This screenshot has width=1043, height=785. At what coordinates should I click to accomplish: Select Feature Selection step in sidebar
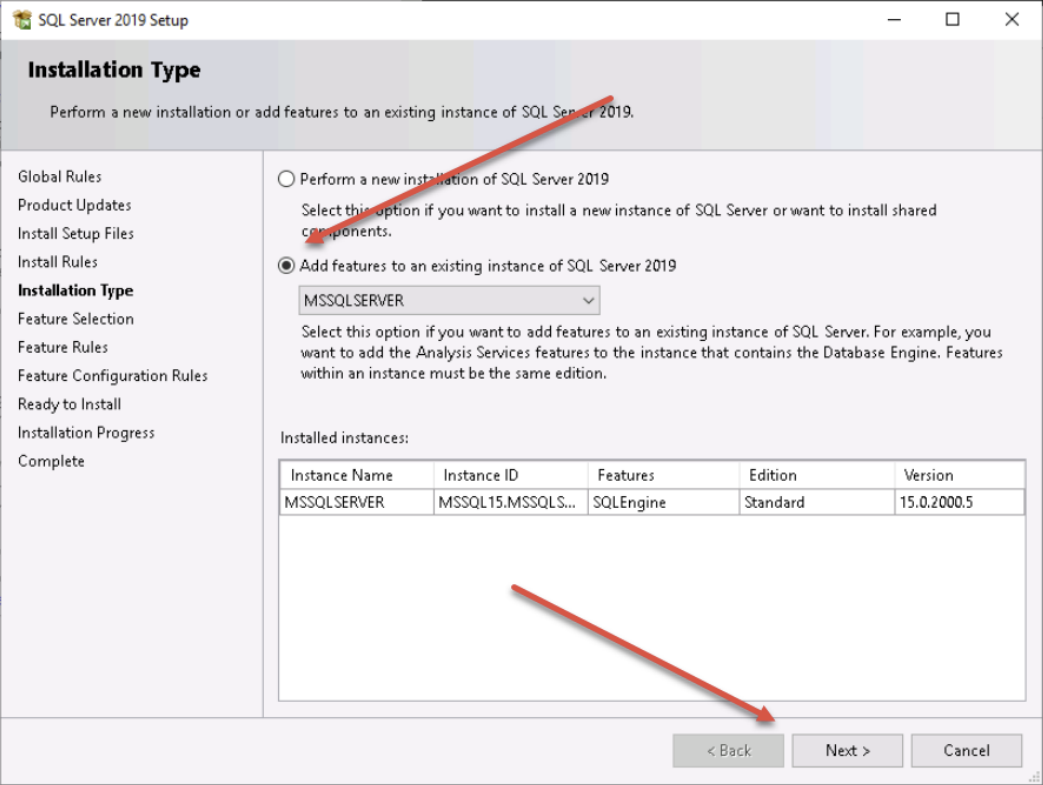76,319
